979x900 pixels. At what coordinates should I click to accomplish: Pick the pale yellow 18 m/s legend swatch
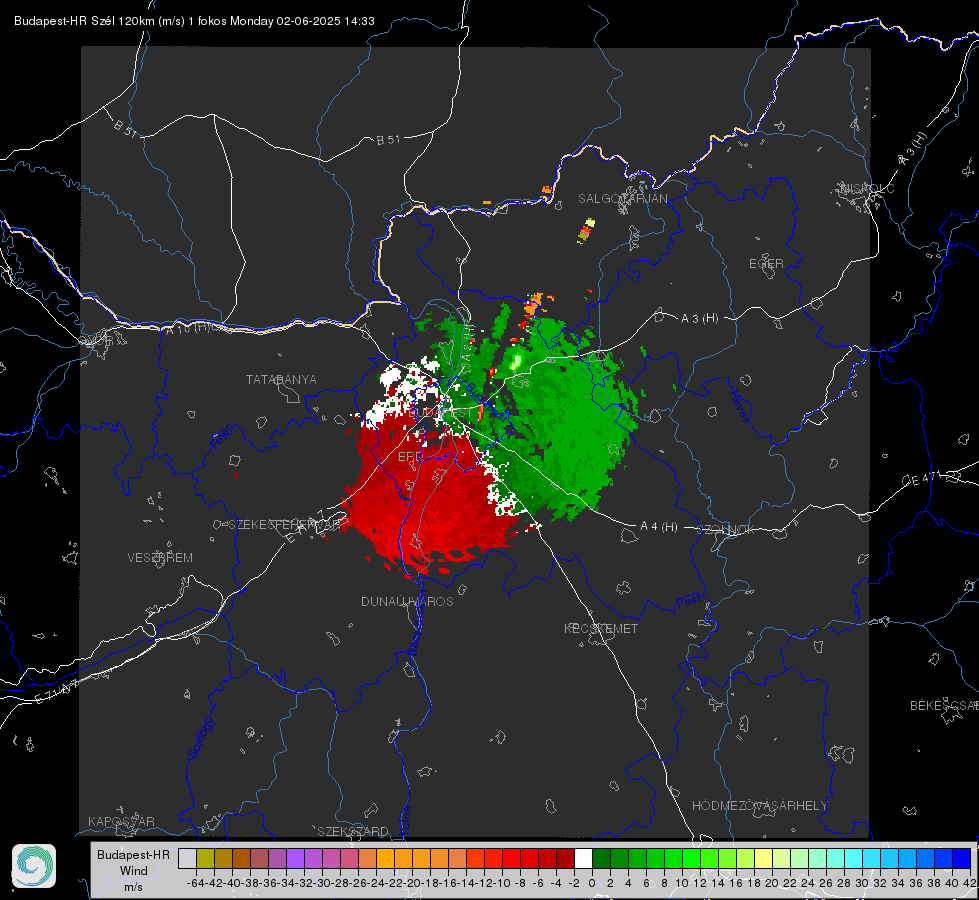tap(764, 858)
